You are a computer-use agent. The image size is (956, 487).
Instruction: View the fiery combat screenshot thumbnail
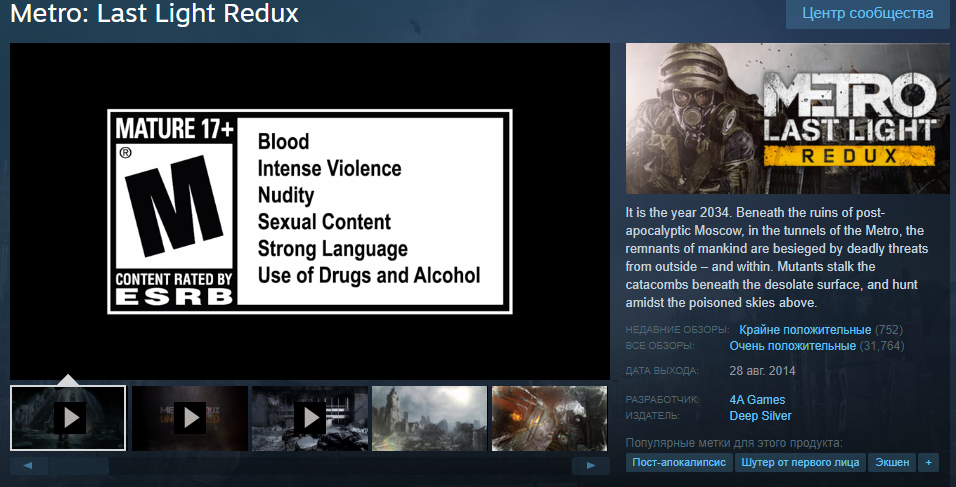[549, 418]
